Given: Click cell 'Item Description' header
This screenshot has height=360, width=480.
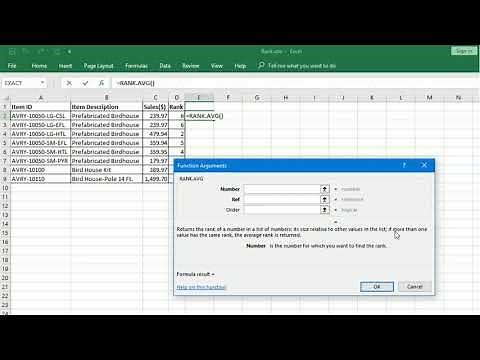Looking at the screenshot, I should pyautogui.click(x=106, y=107).
